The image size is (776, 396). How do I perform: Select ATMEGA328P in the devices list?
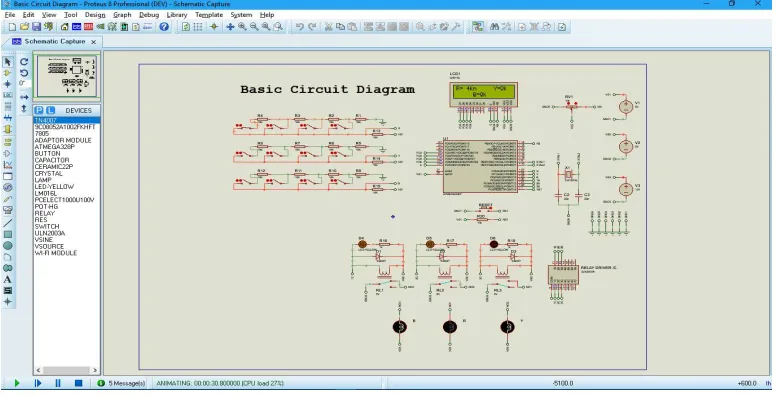pos(54,147)
